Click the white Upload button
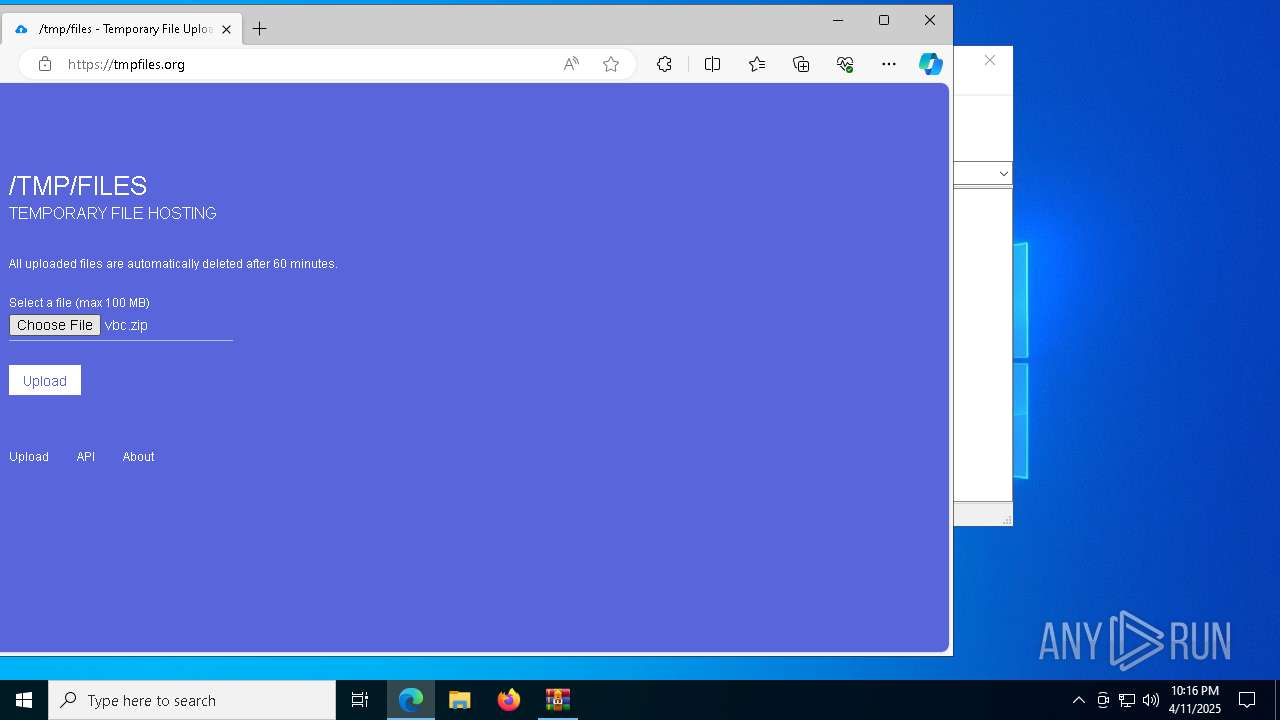 click(x=45, y=380)
